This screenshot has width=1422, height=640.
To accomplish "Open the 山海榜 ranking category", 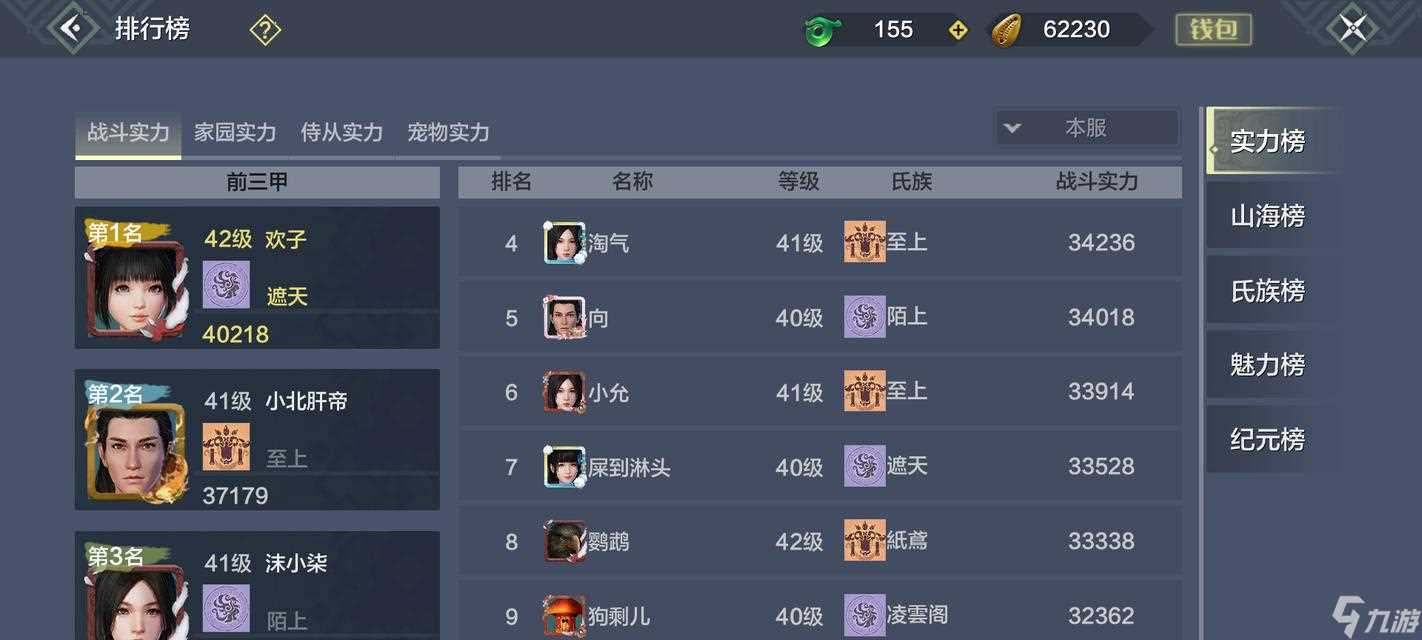I will pyautogui.click(x=1268, y=216).
